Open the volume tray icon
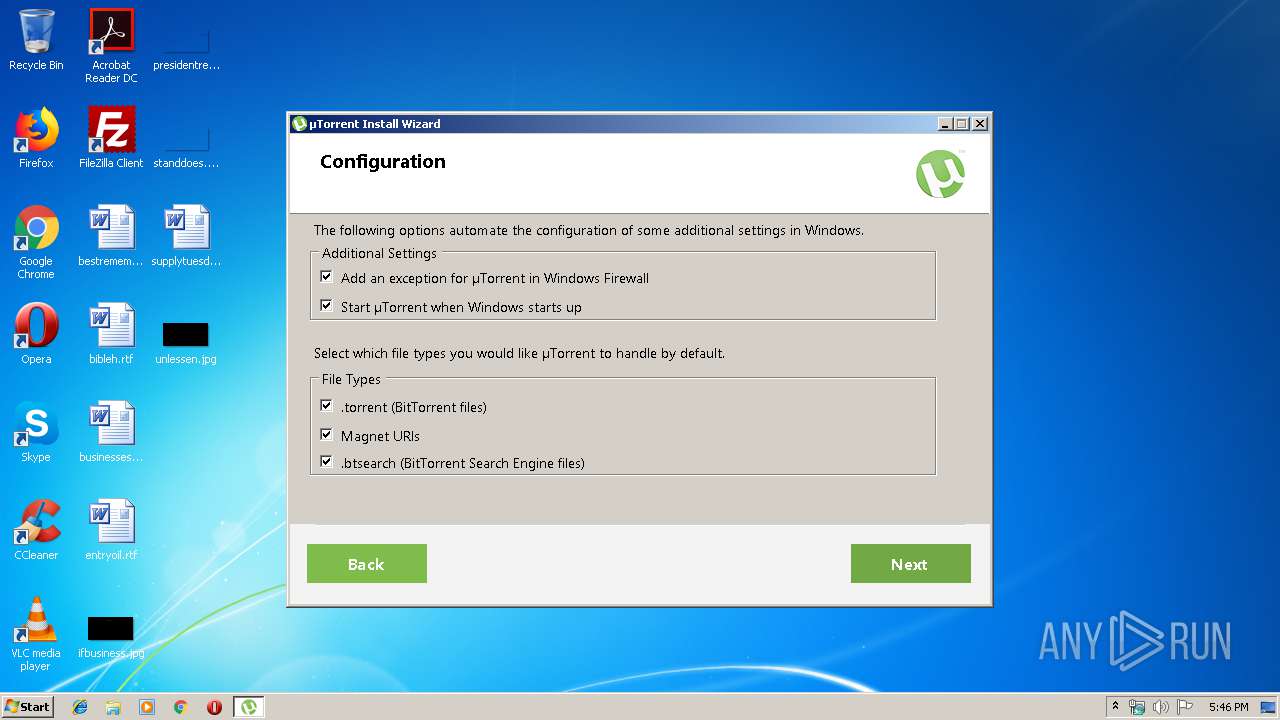This screenshot has height=720, width=1280. pos(1161,707)
